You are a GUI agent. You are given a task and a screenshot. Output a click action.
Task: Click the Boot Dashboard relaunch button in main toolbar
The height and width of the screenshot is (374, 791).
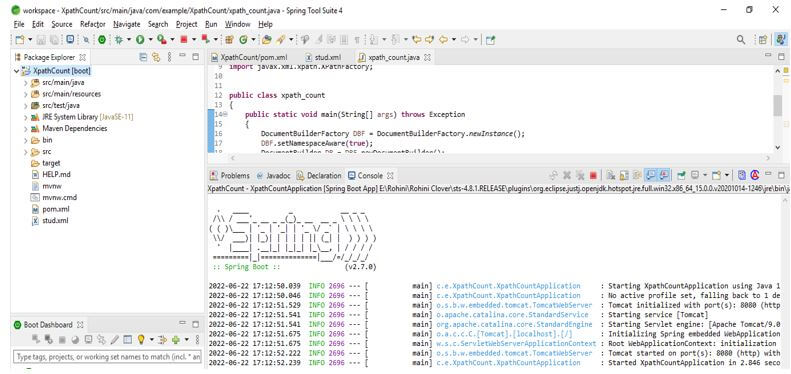pos(102,39)
